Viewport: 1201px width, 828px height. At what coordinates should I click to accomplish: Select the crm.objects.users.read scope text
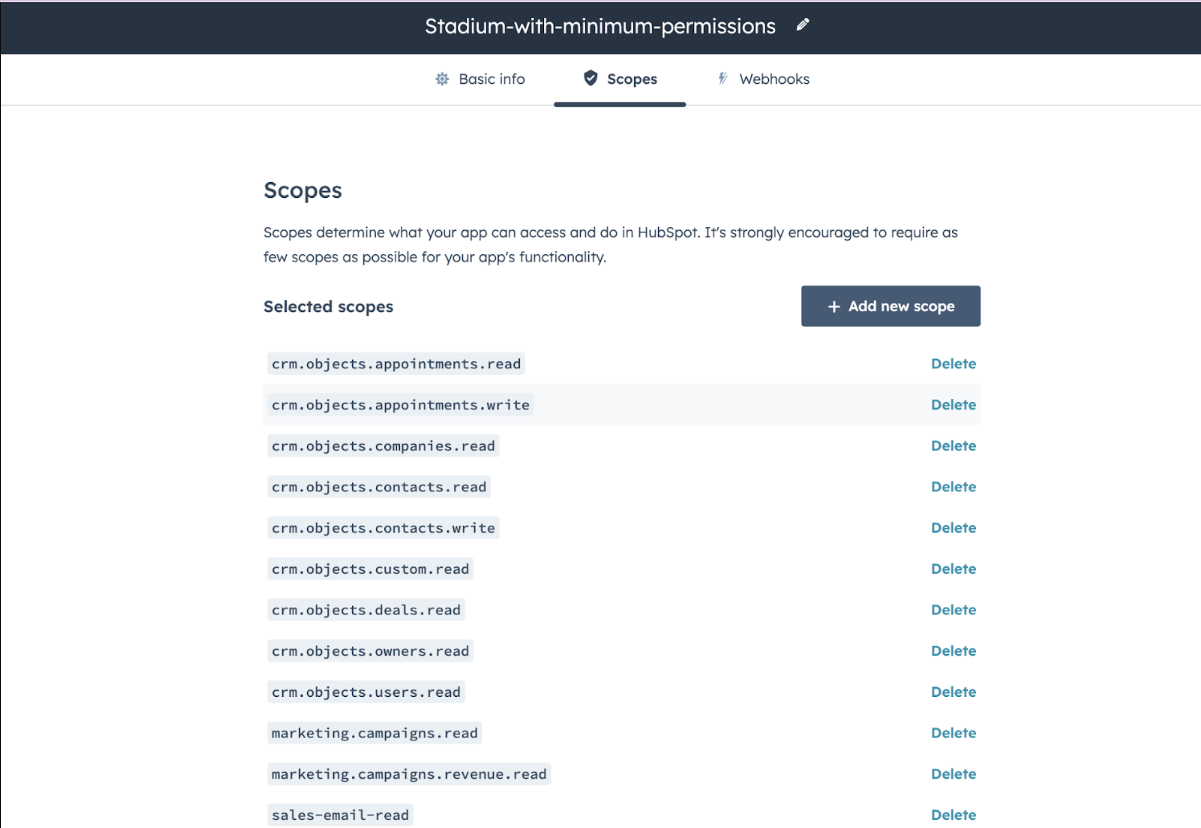(366, 692)
